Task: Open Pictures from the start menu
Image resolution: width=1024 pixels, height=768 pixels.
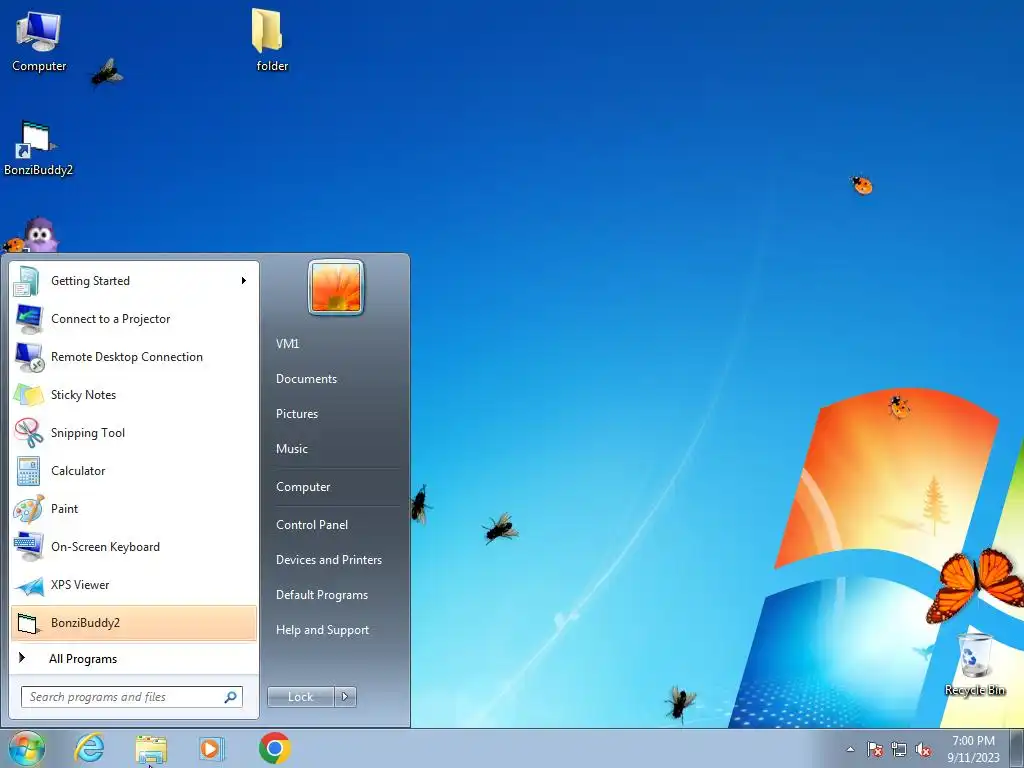Action: (297, 414)
